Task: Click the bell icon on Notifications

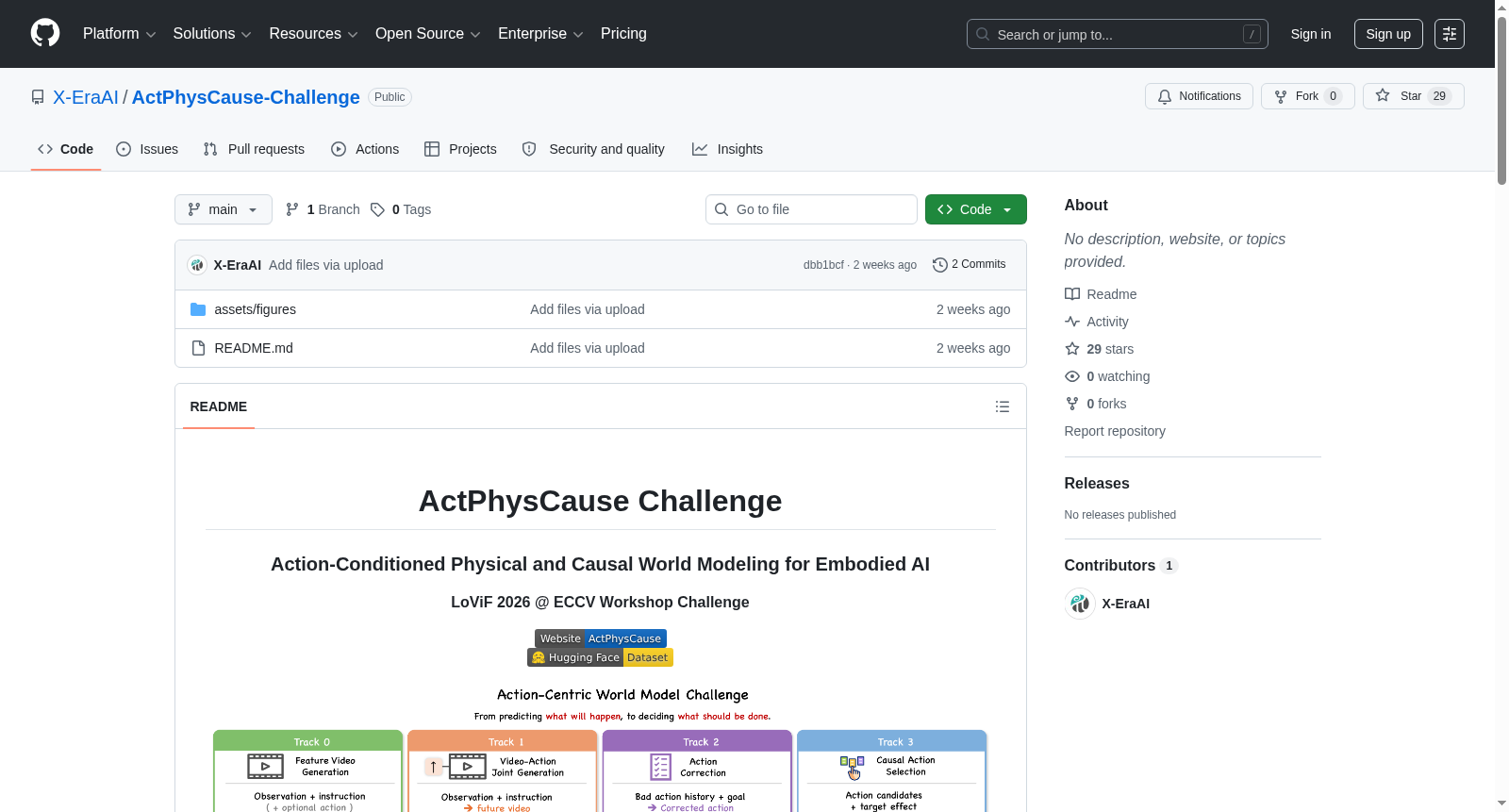Action: point(1165,96)
